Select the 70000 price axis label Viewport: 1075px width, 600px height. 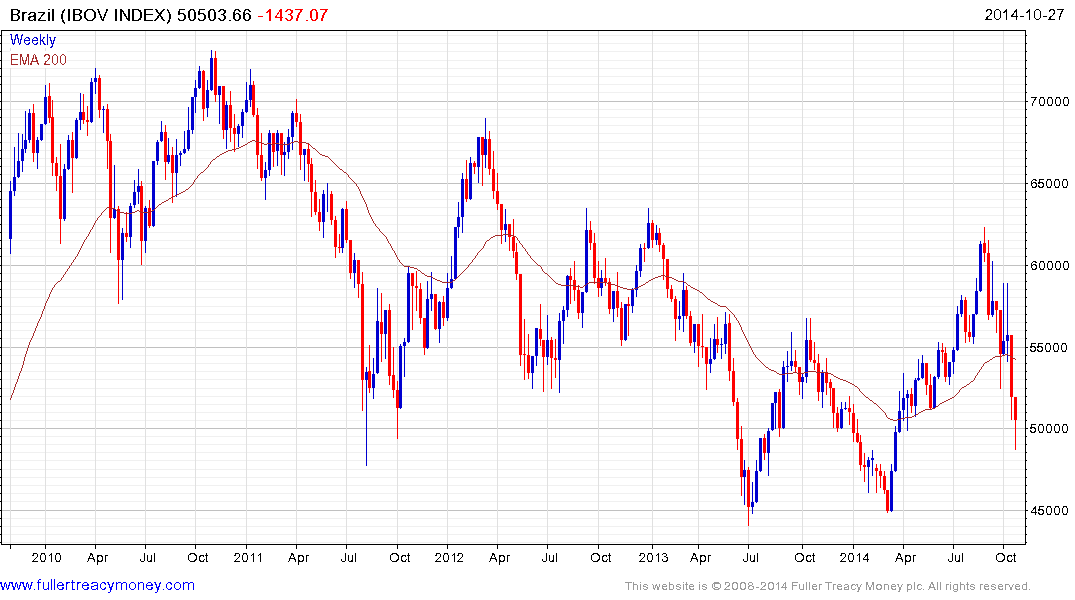(x=1050, y=101)
